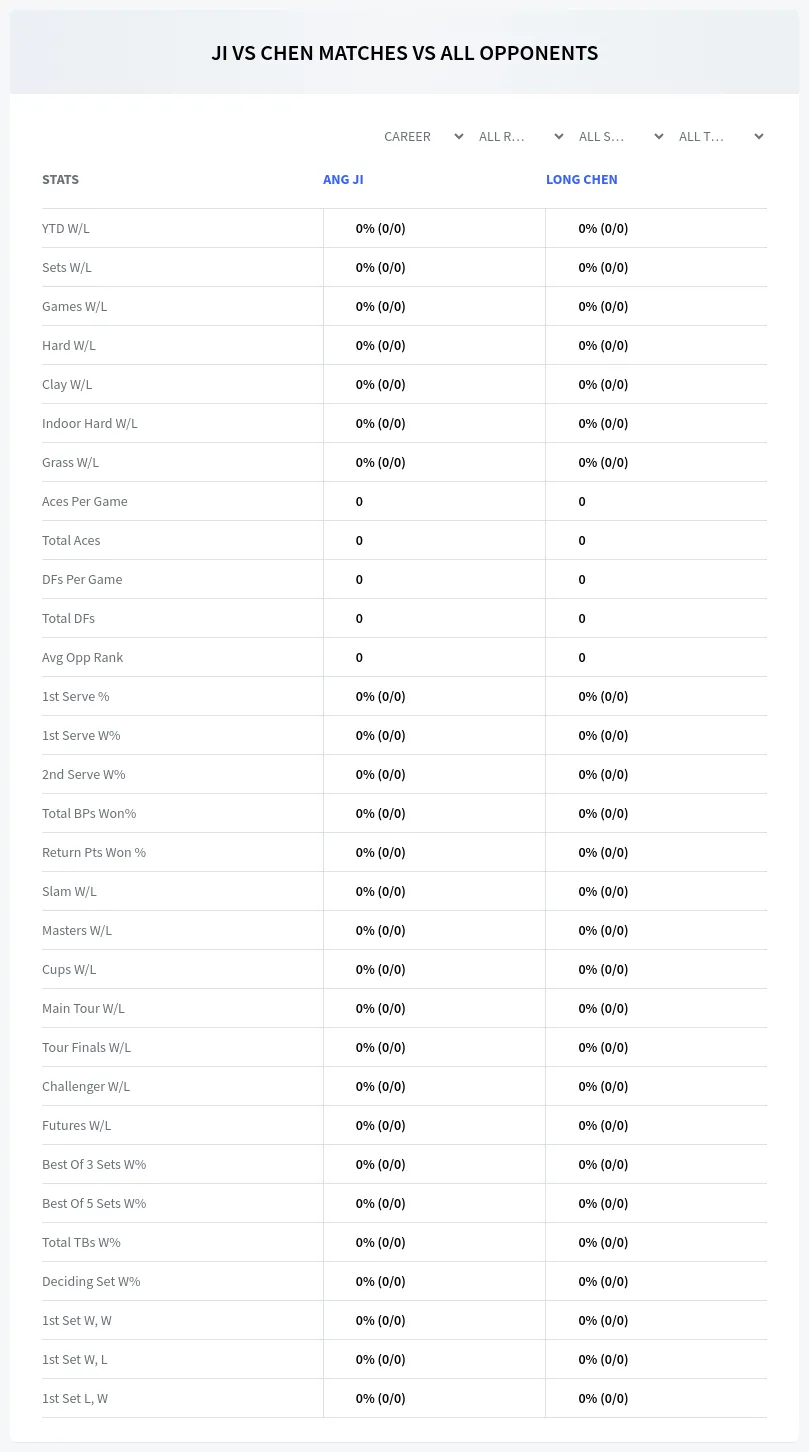Click the chevron arrow beside ALL R...

[x=559, y=136]
